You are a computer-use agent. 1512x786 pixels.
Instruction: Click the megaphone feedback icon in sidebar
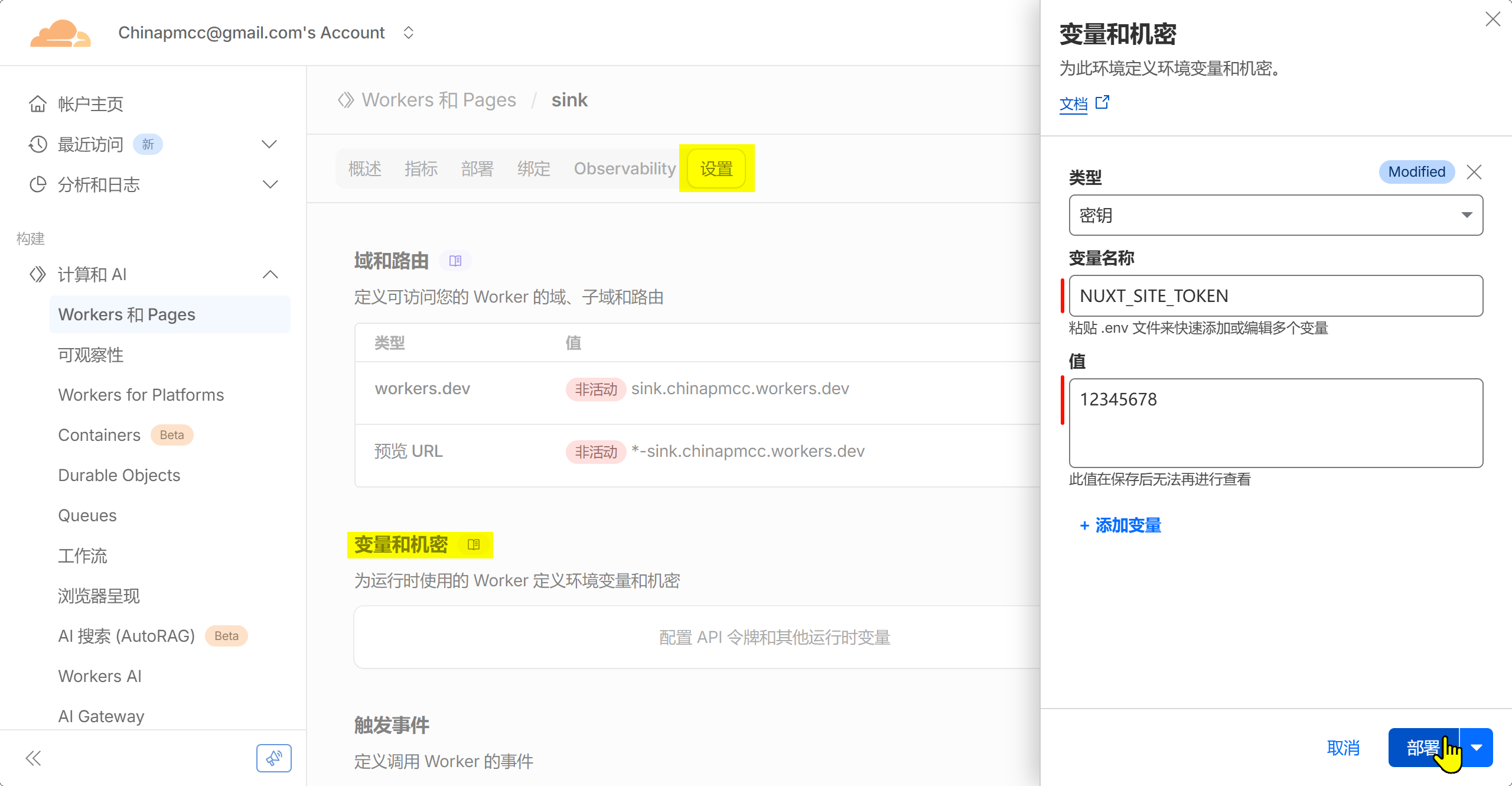coord(273,758)
